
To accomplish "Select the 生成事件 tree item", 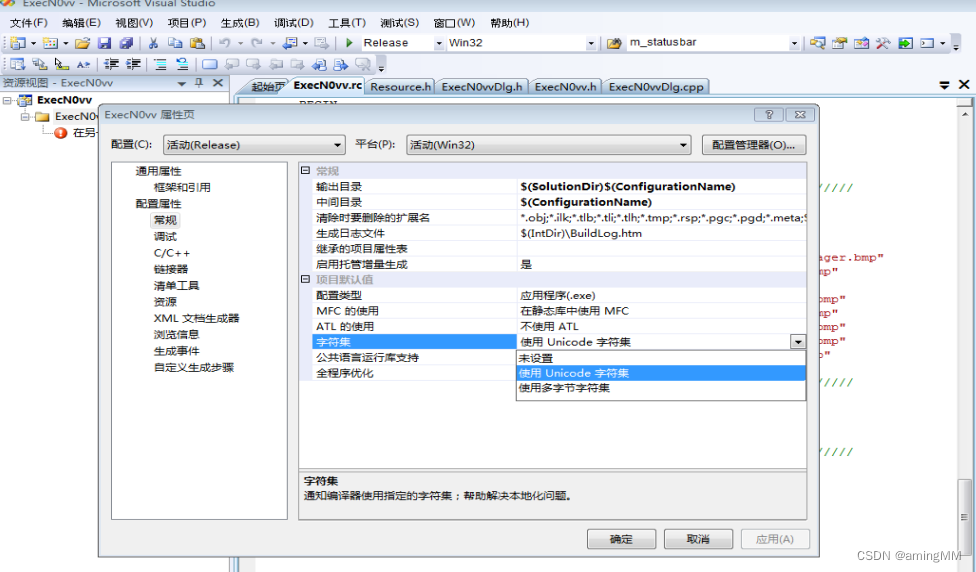I will click(x=176, y=350).
